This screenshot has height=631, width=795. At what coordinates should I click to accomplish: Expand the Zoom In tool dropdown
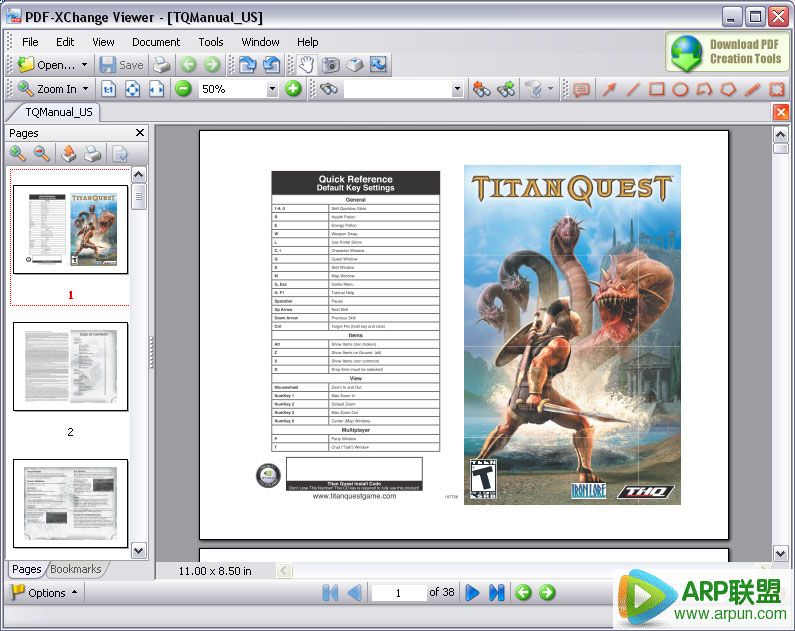pos(85,89)
